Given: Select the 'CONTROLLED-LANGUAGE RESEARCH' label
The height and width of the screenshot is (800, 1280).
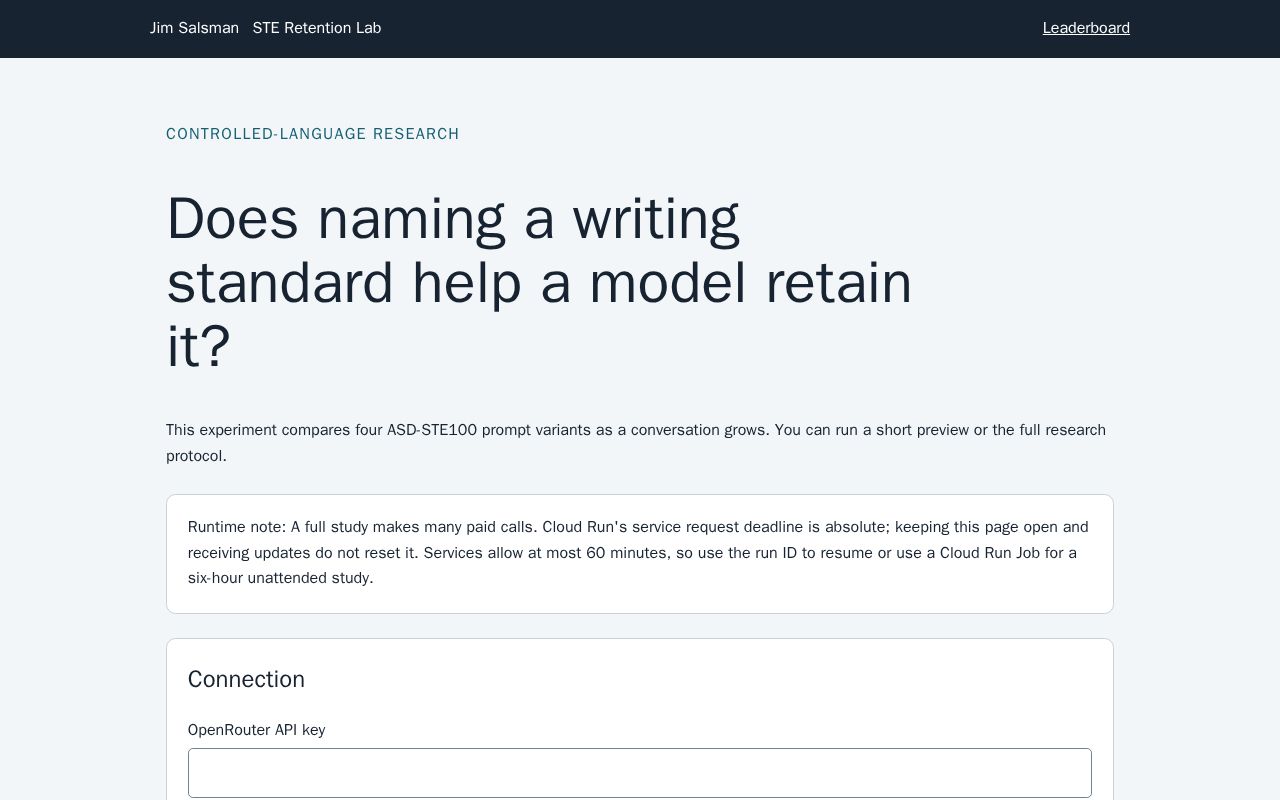Looking at the screenshot, I should (313, 134).
